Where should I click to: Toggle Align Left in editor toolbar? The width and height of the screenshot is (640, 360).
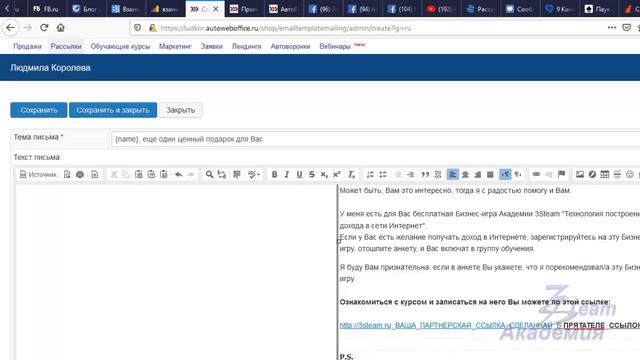tap(453, 175)
